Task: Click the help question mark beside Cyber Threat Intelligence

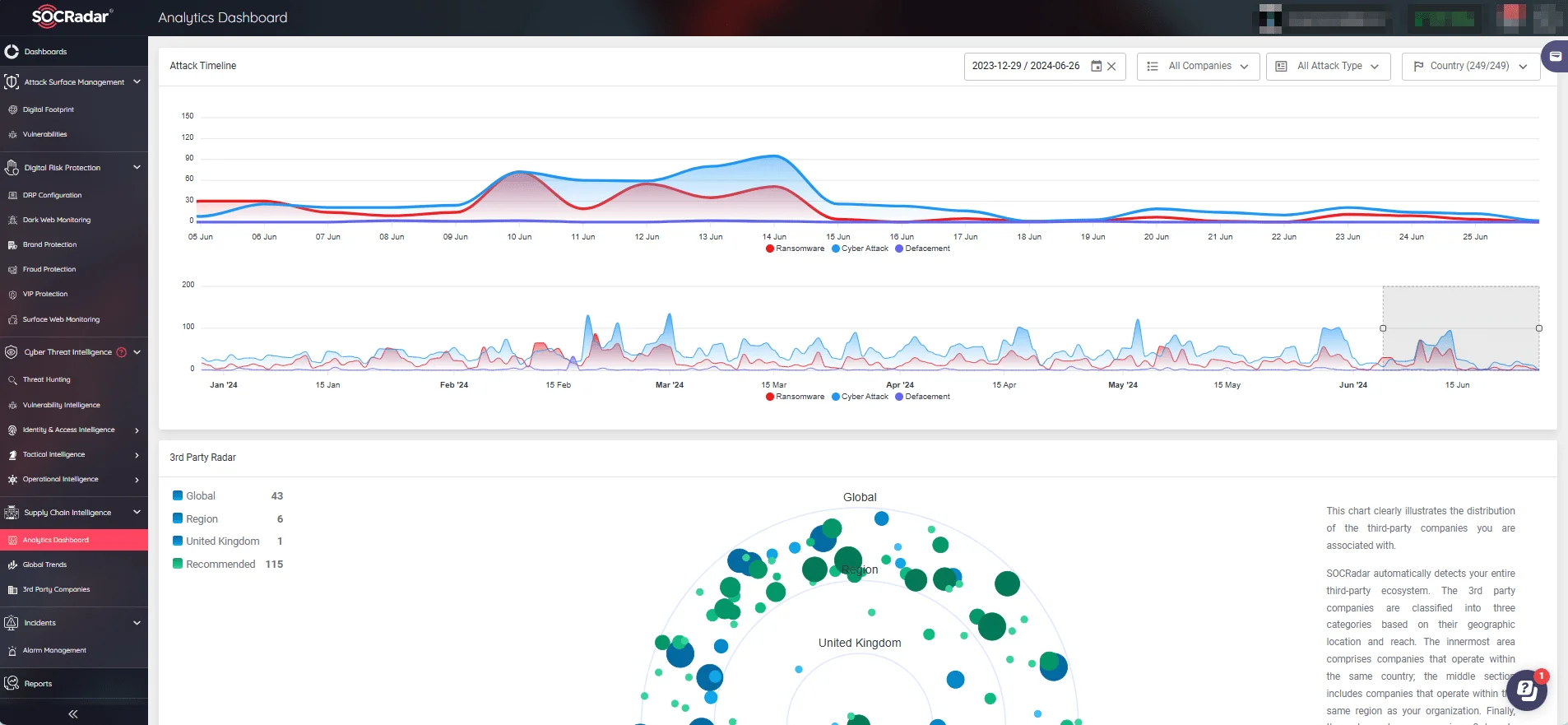Action: click(x=122, y=352)
